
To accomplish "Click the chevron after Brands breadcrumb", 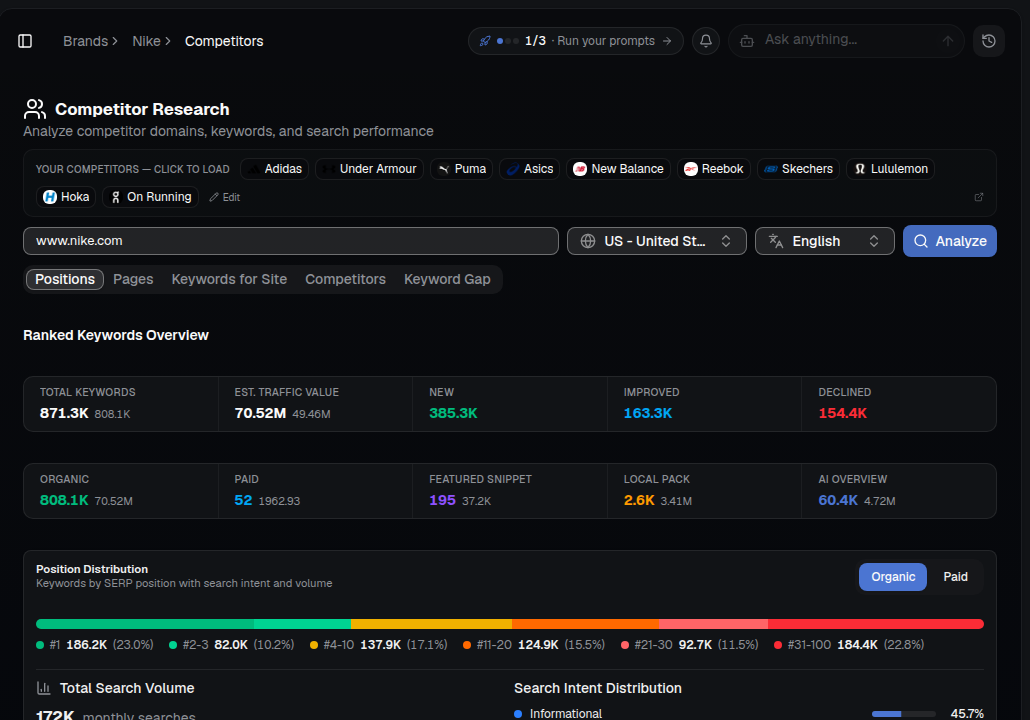I will pos(115,41).
